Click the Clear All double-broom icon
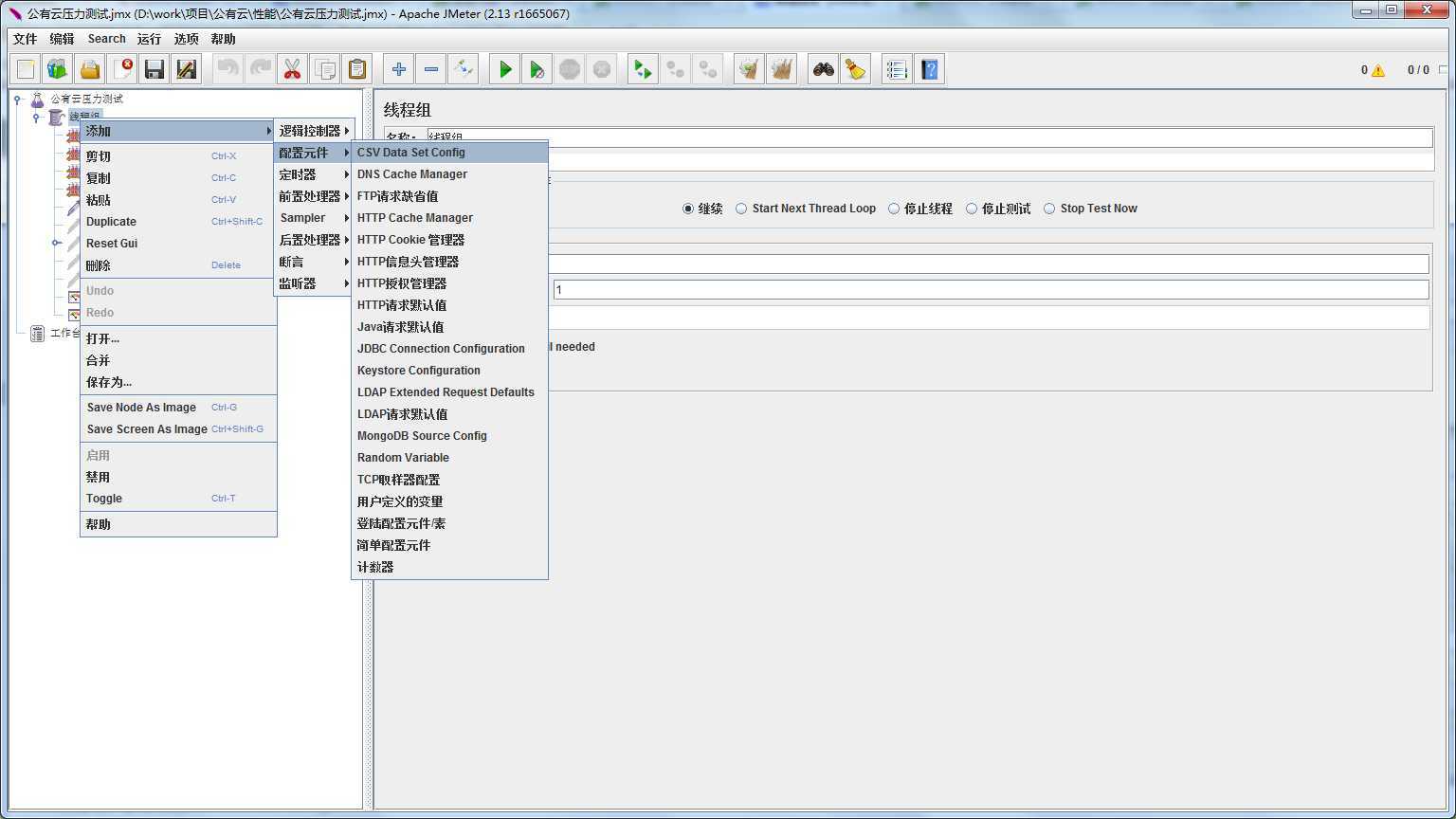The height and width of the screenshot is (819, 1456). click(x=782, y=69)
